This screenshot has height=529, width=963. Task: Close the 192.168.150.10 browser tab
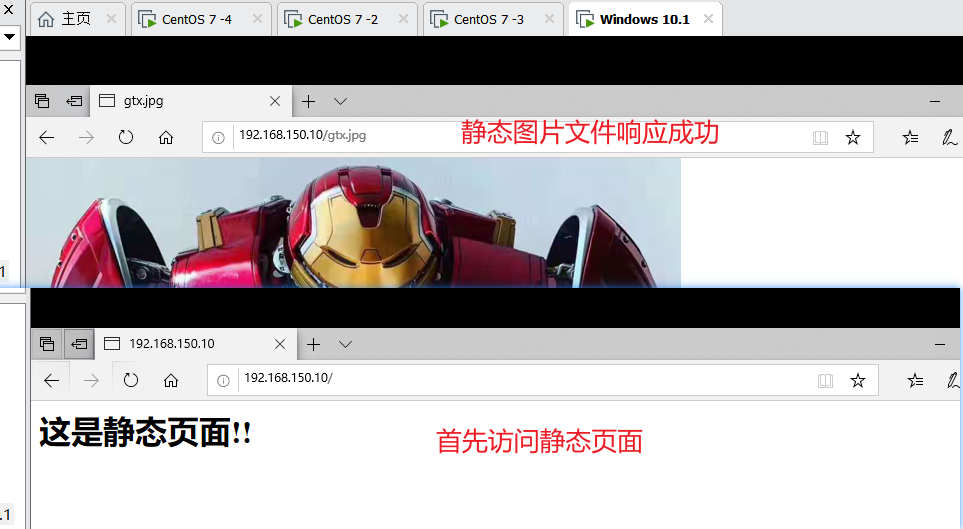[280, 344]
